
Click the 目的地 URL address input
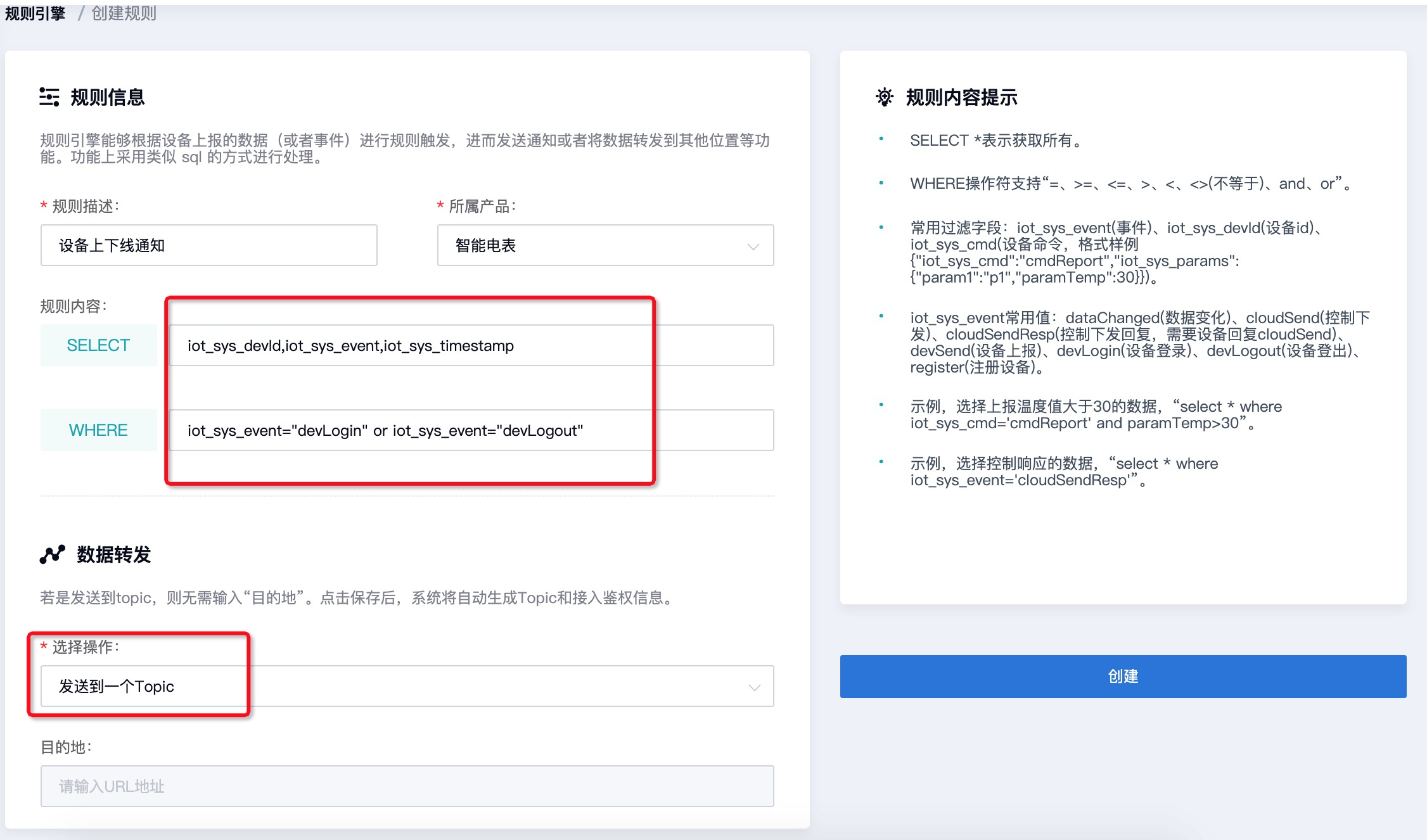point(407,786)
